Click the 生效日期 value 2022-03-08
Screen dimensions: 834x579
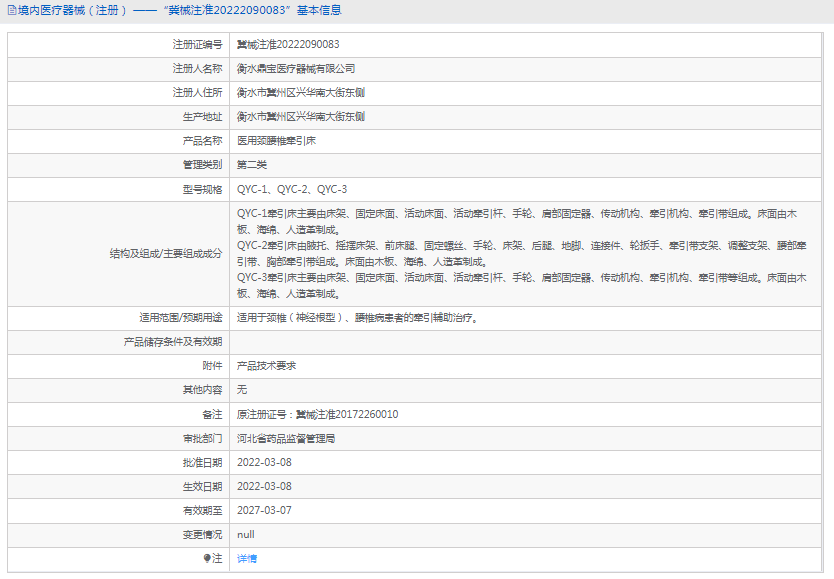[x=264, y=486]
